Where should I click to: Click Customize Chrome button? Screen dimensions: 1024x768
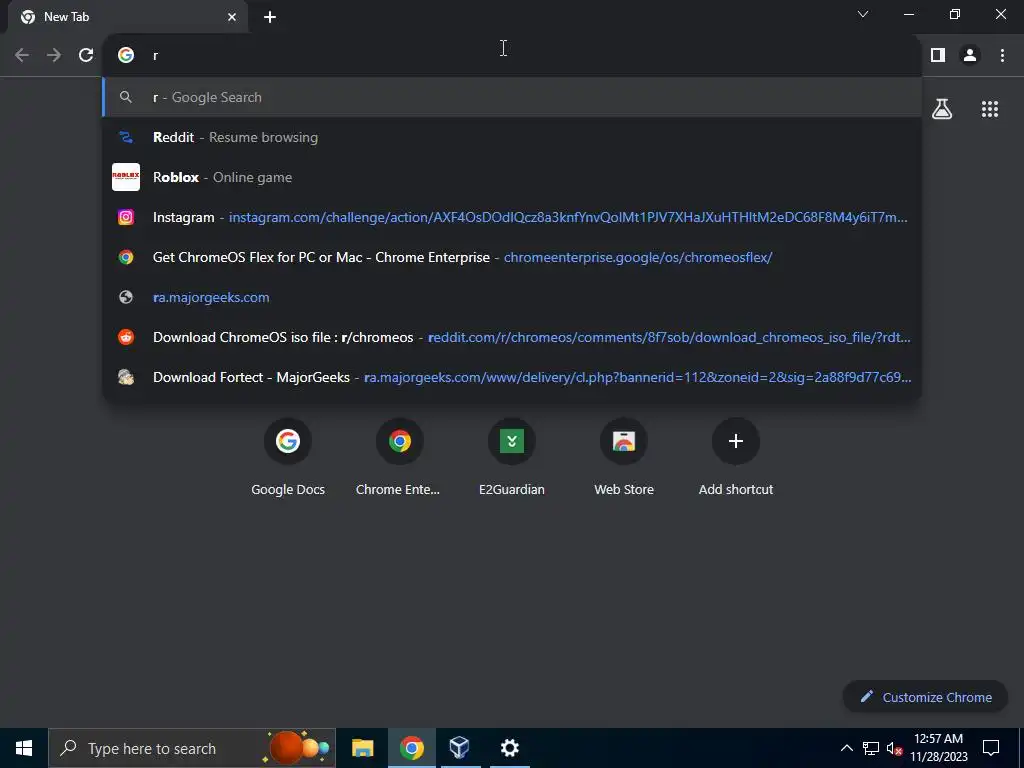[x=925, y=697]
